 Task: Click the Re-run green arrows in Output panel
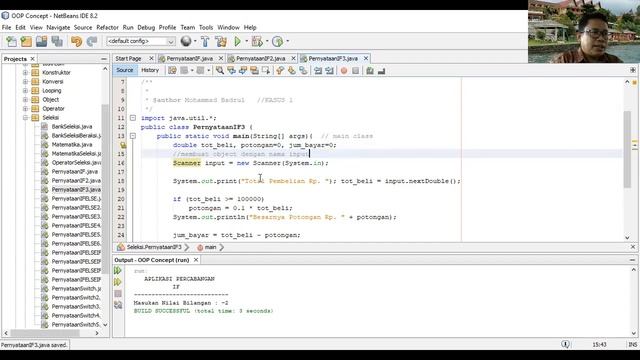[118, 270]
